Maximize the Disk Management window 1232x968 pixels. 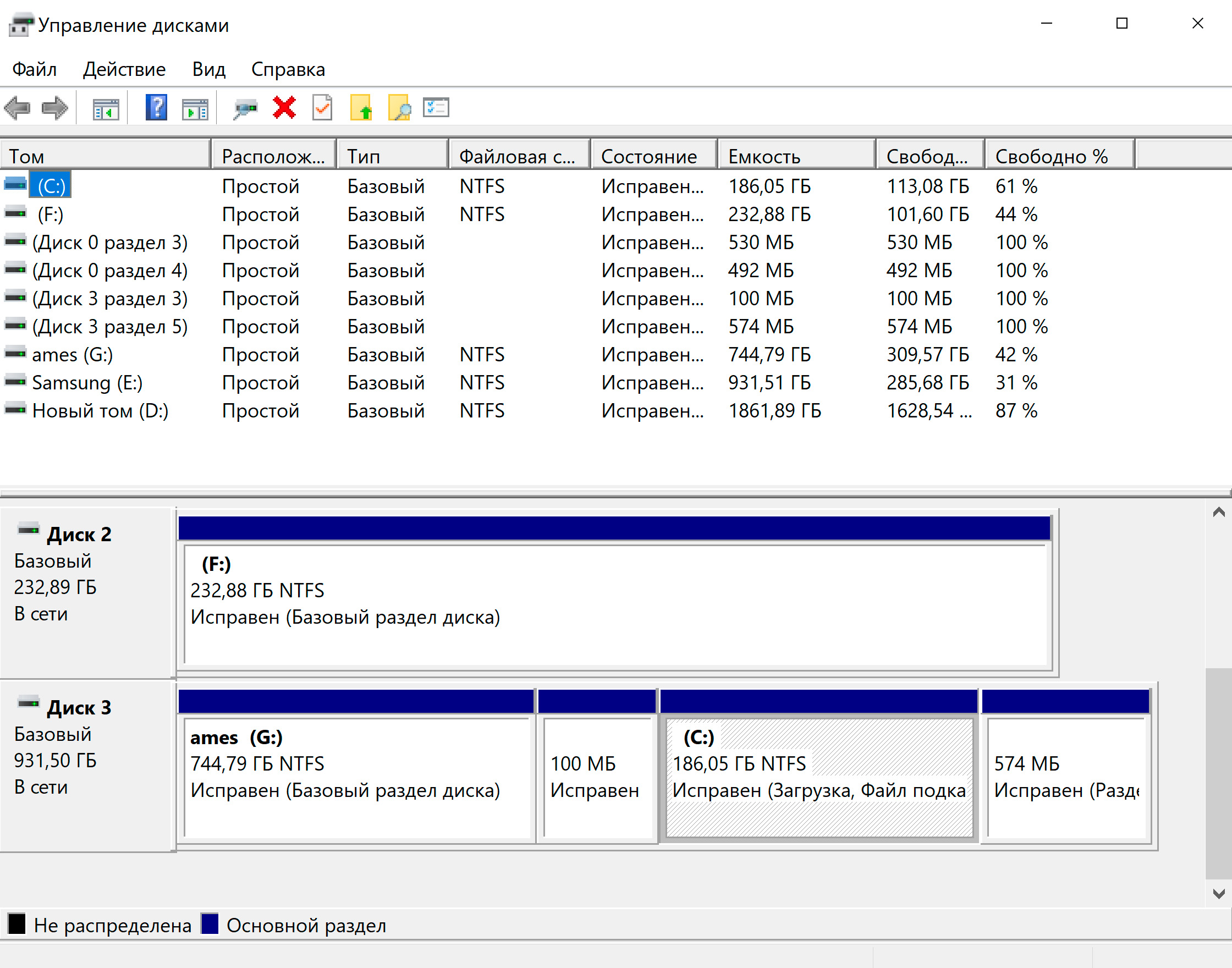[1121, 23]
